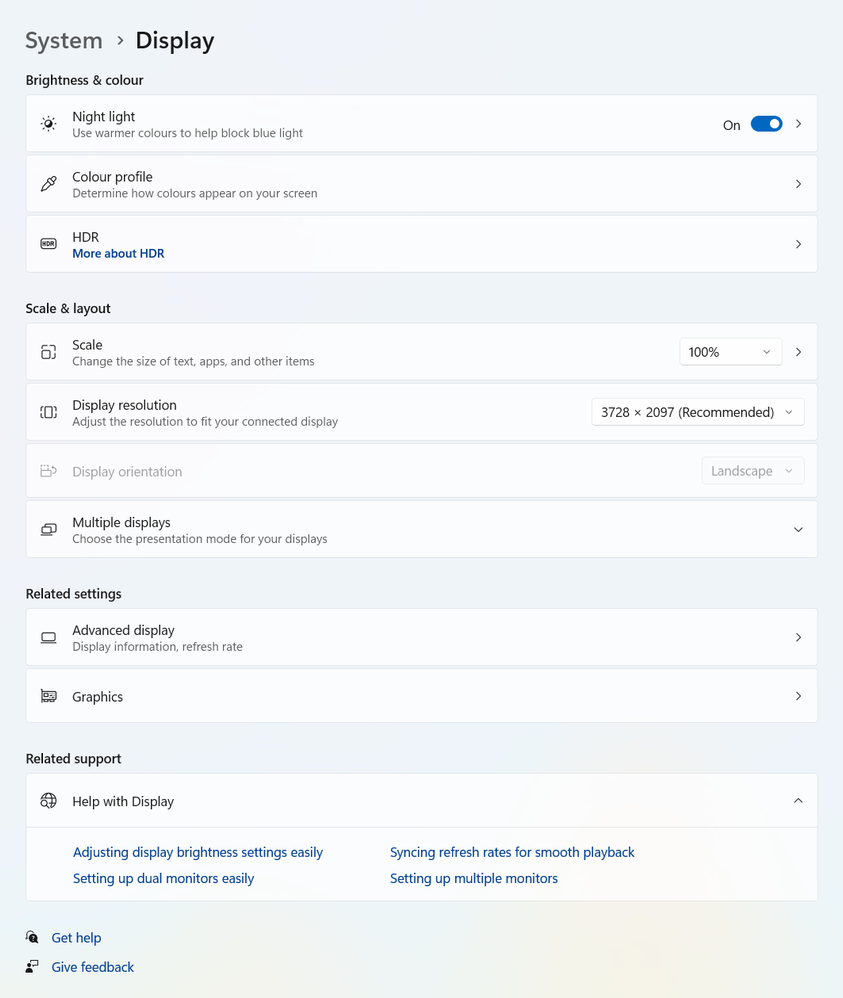Viewport: 843px width, 998px height.
Task: Click the Give feedback link
Action: point(92,967)
